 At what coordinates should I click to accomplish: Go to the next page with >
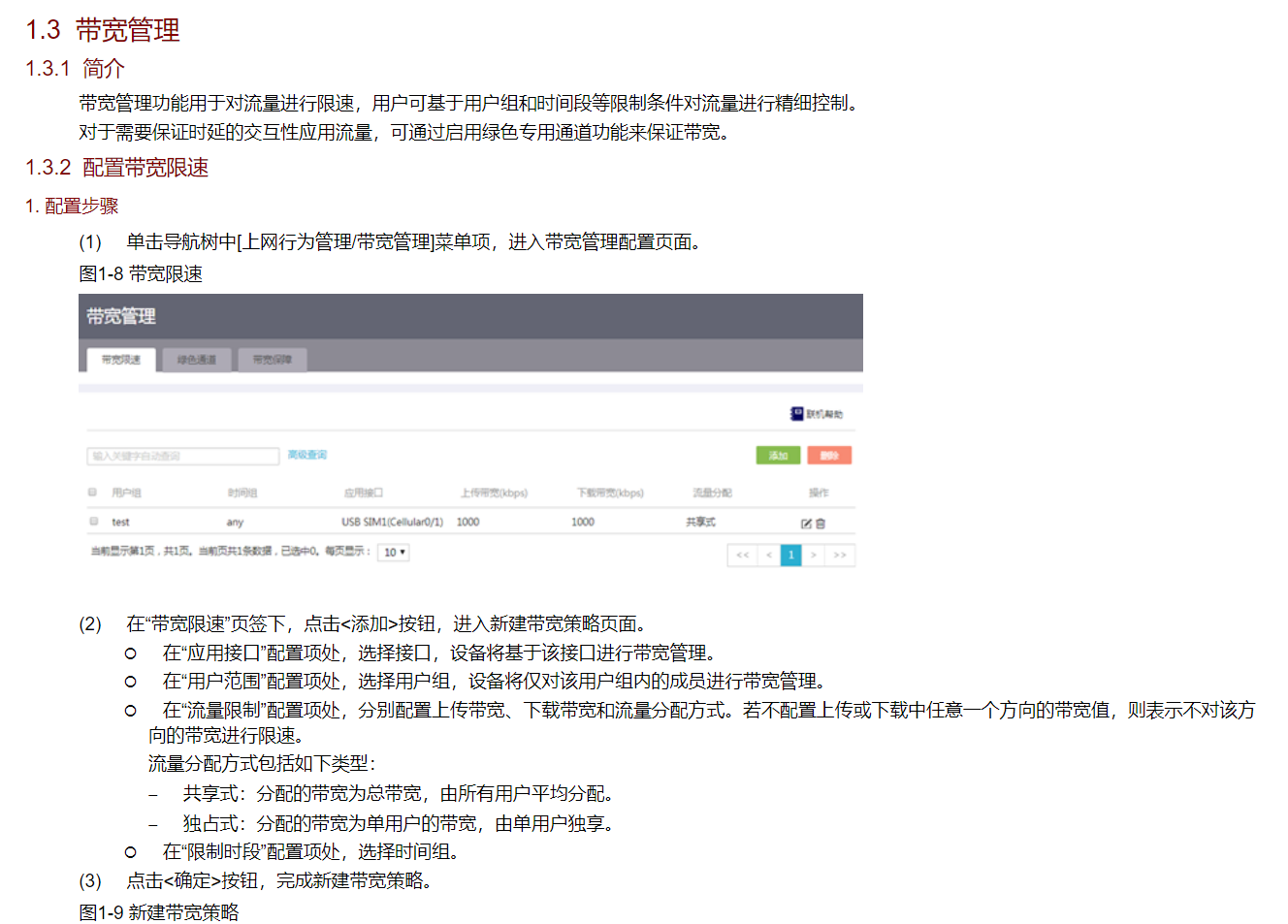point(814,556)
